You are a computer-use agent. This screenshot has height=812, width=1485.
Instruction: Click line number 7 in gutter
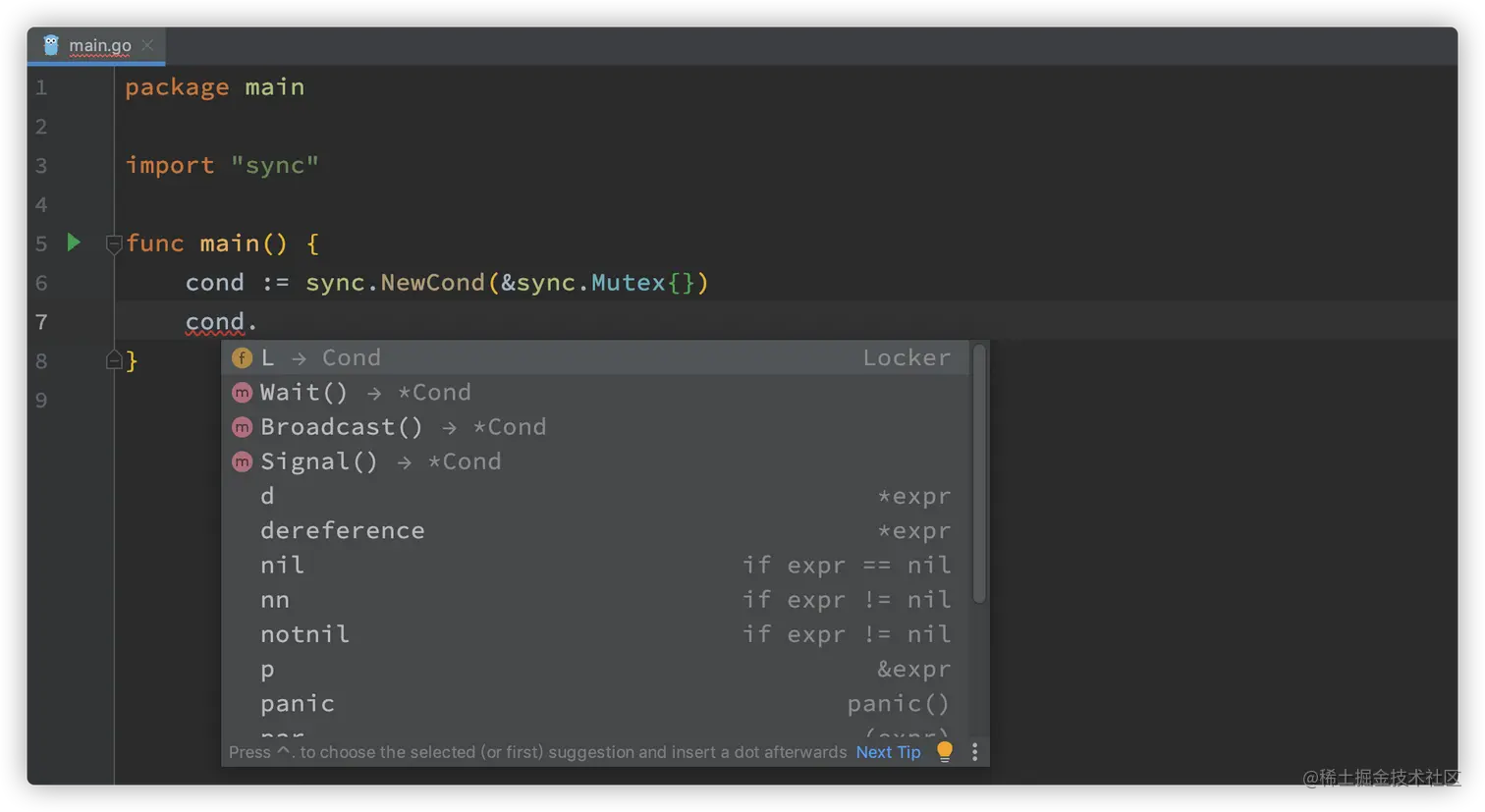click(41, 322)
